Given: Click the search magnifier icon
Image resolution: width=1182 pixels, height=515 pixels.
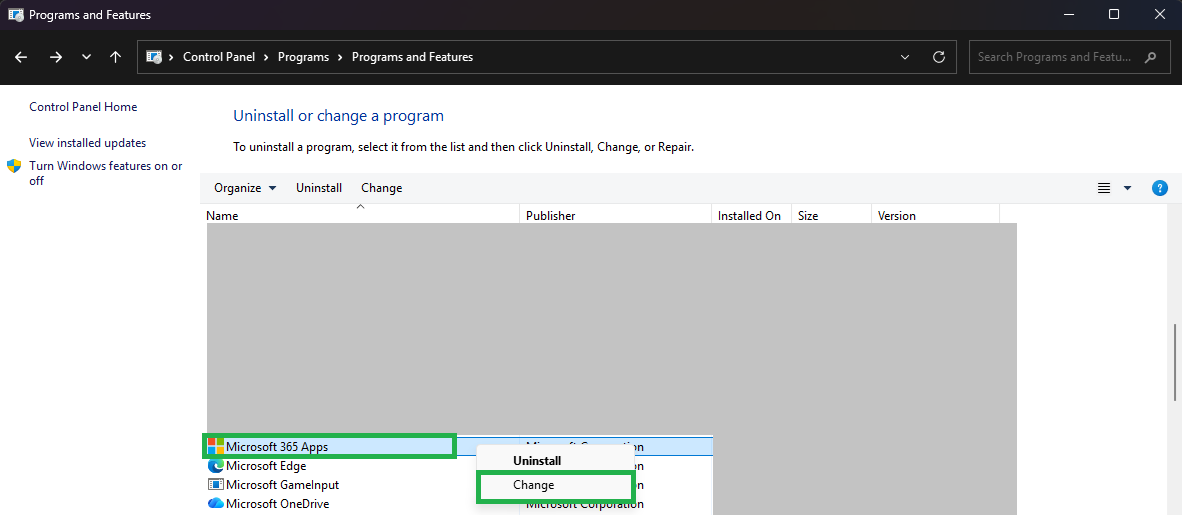Looking at the screenshot, I should tap(1150, 57).
